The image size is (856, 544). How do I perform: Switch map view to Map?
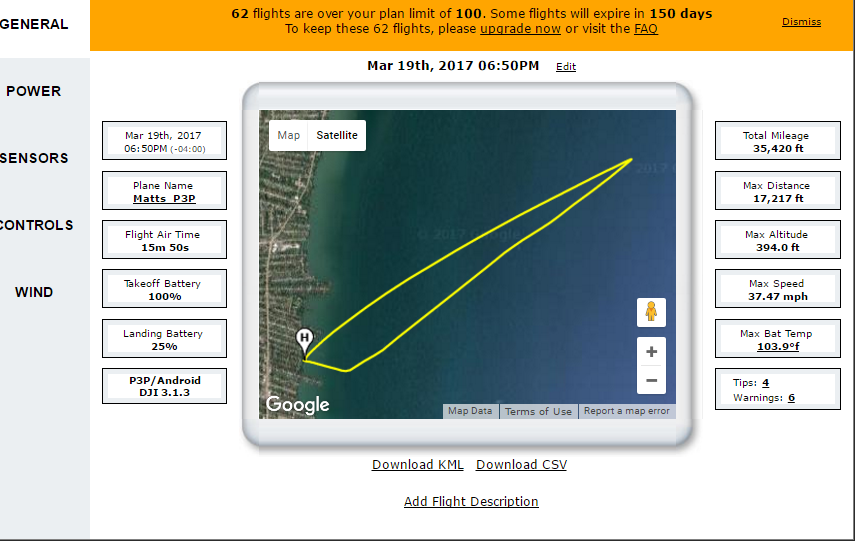point(288,135)
